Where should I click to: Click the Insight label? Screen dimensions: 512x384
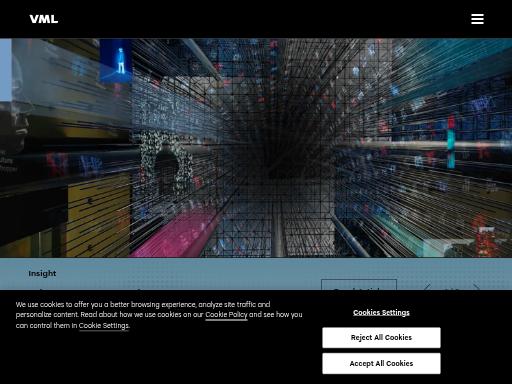coord(42,273)
